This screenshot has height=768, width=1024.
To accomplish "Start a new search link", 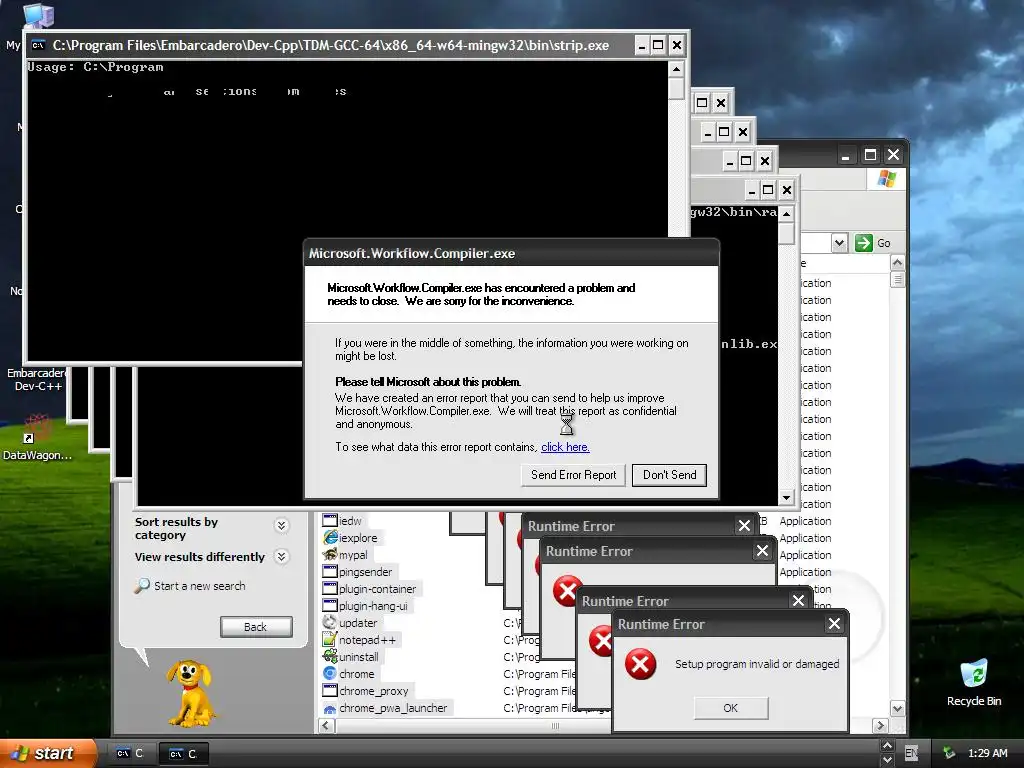I will pyautogui.click(x=199, y=586).
